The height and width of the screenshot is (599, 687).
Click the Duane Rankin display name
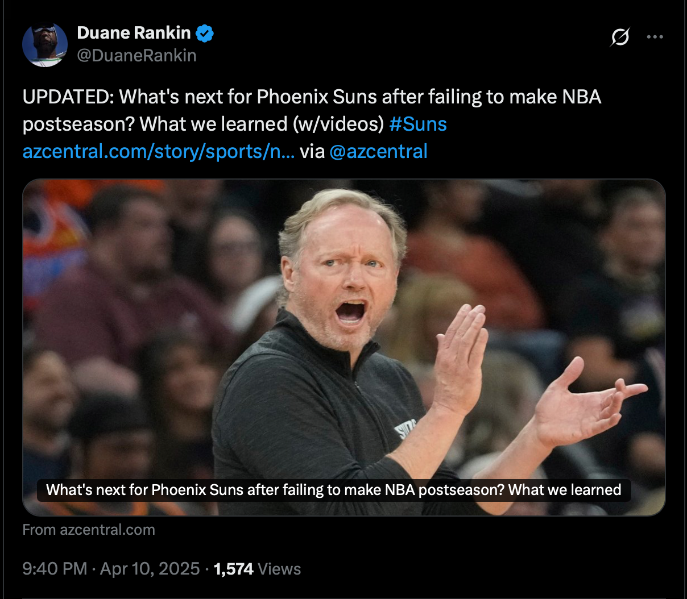pos(134,33)
